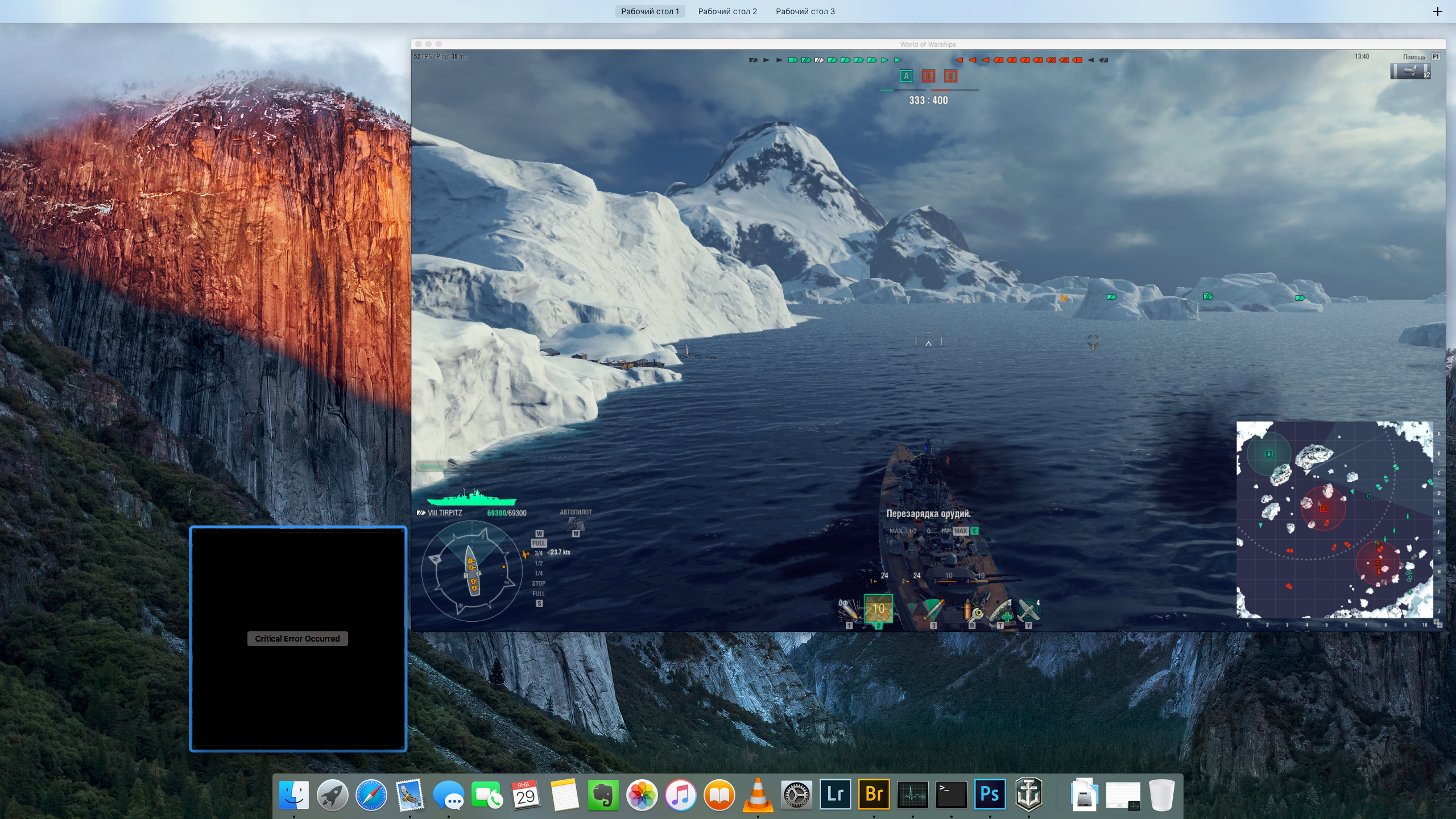Select the HE (ОФ) shell icon
The height and width of the screenshot is (819, 1456).
849,610
